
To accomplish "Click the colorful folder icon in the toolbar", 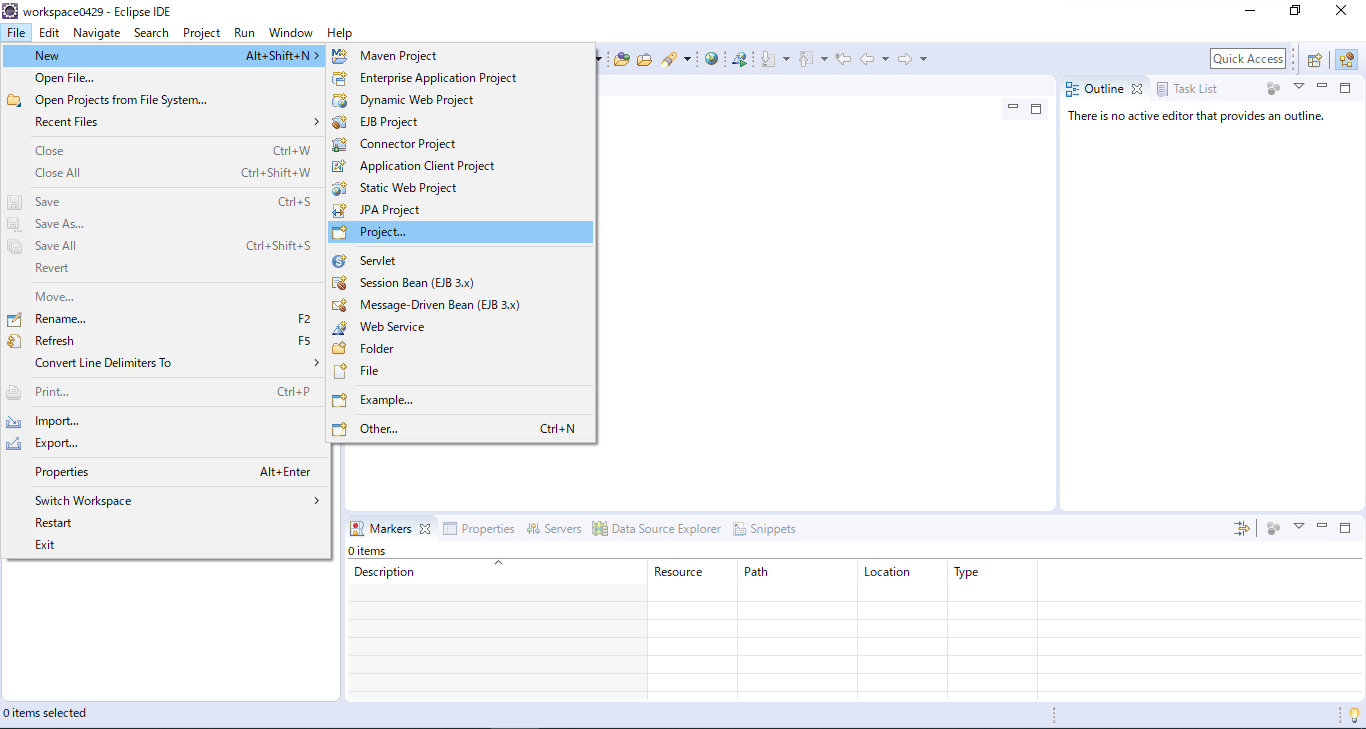I will 622,59.
